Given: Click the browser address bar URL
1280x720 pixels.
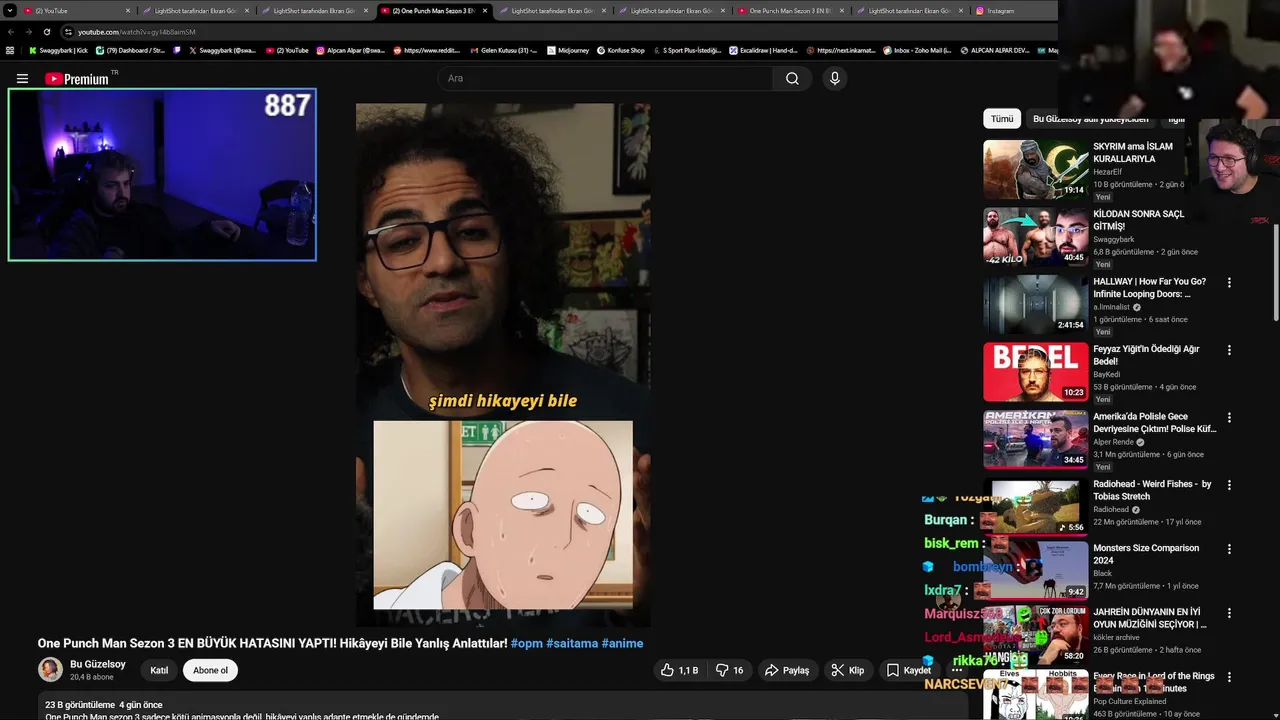Looking at the screenshot, I should point(137,32).
